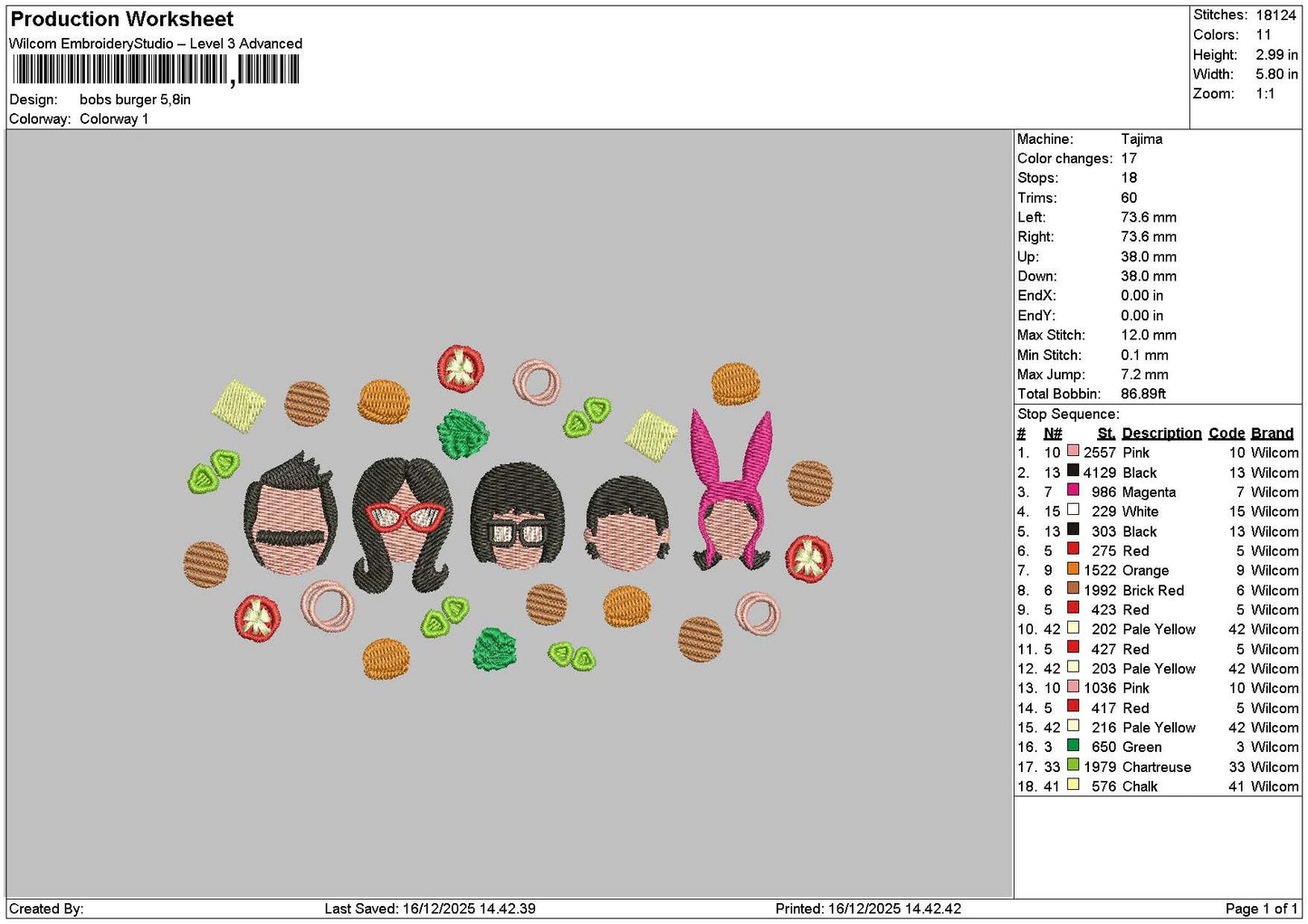This screenshot has height=924, width=1308.
Task: Select the Brick Red swatch in stop 8
Action: coord(1073,589)
